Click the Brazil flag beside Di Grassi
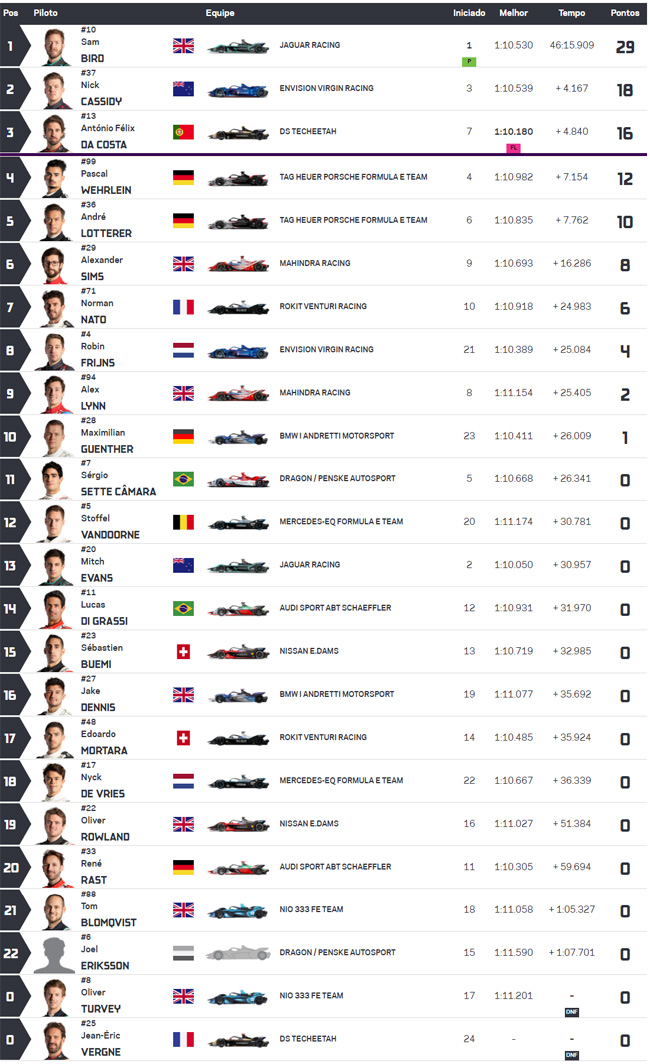This screenshot has width=650, height=1064. tap(183, 609)
